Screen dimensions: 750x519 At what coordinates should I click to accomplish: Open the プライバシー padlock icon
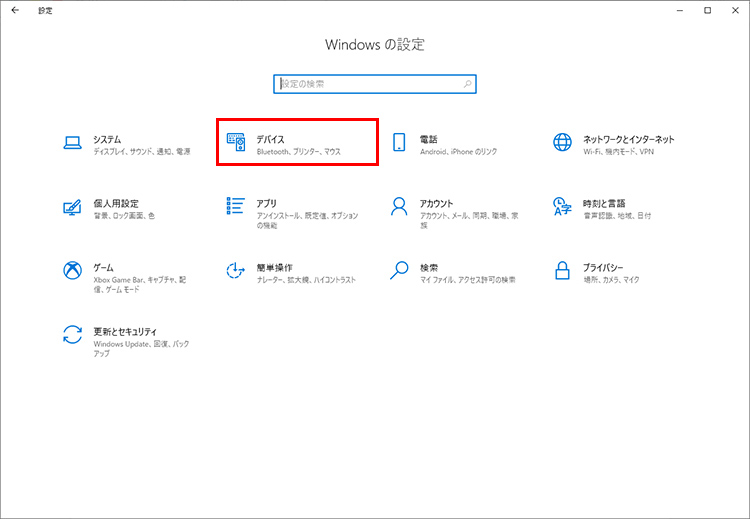tap(562, 271)
